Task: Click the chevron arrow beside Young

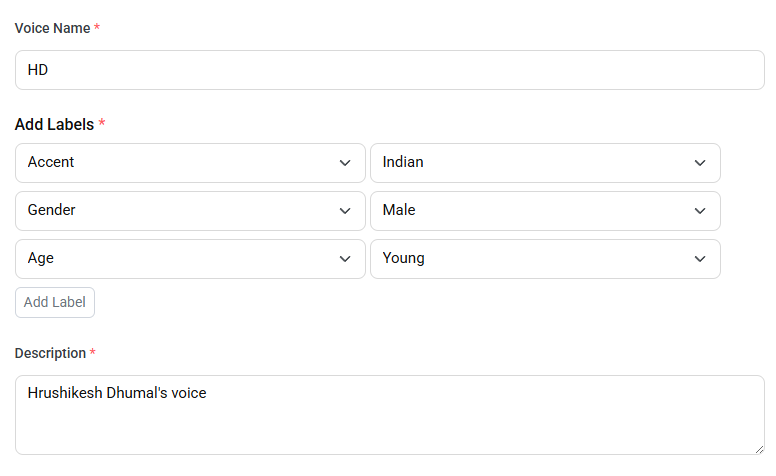Action: pos(700,259)
